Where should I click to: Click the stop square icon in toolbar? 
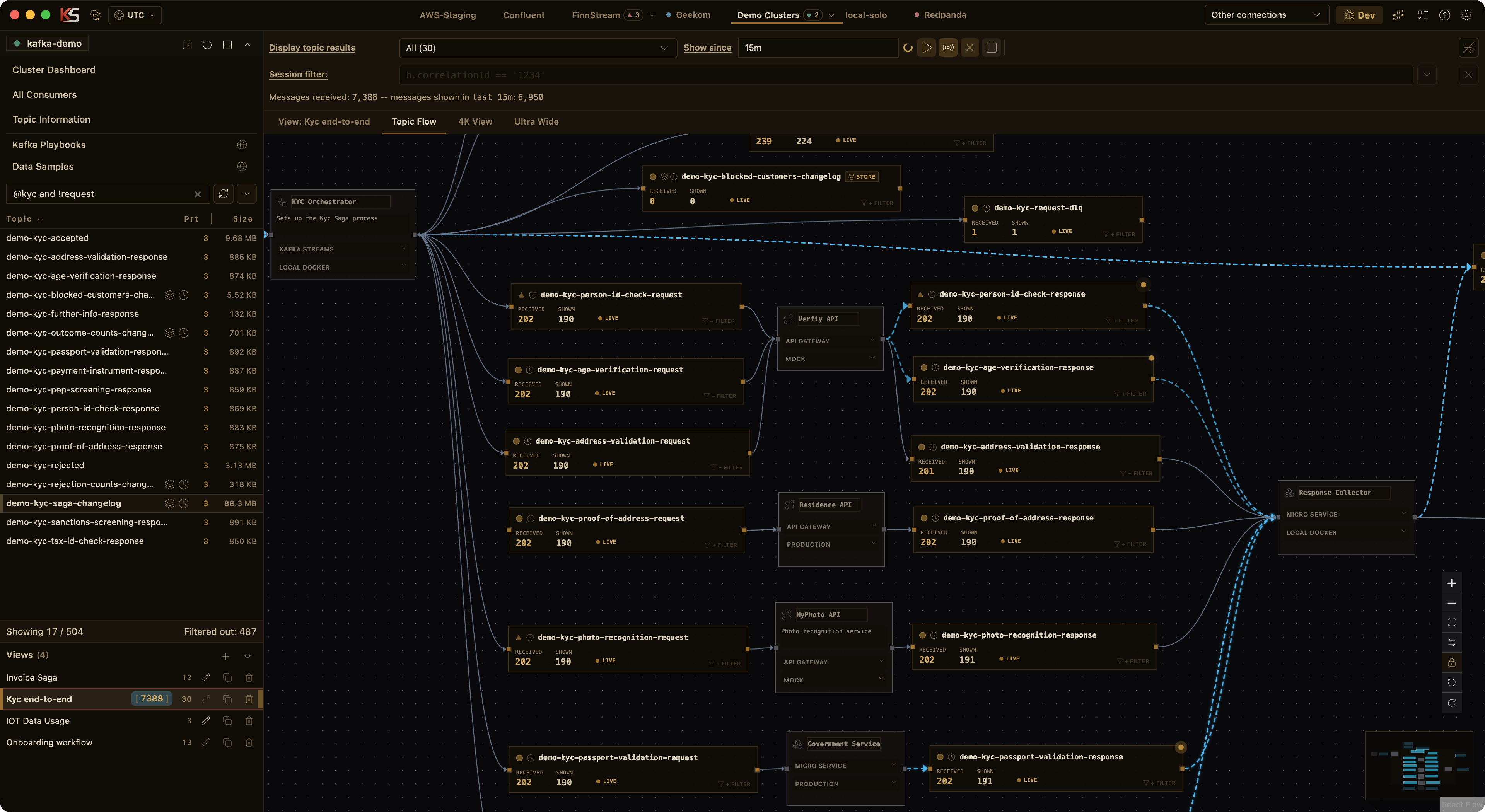coord(992,48)
